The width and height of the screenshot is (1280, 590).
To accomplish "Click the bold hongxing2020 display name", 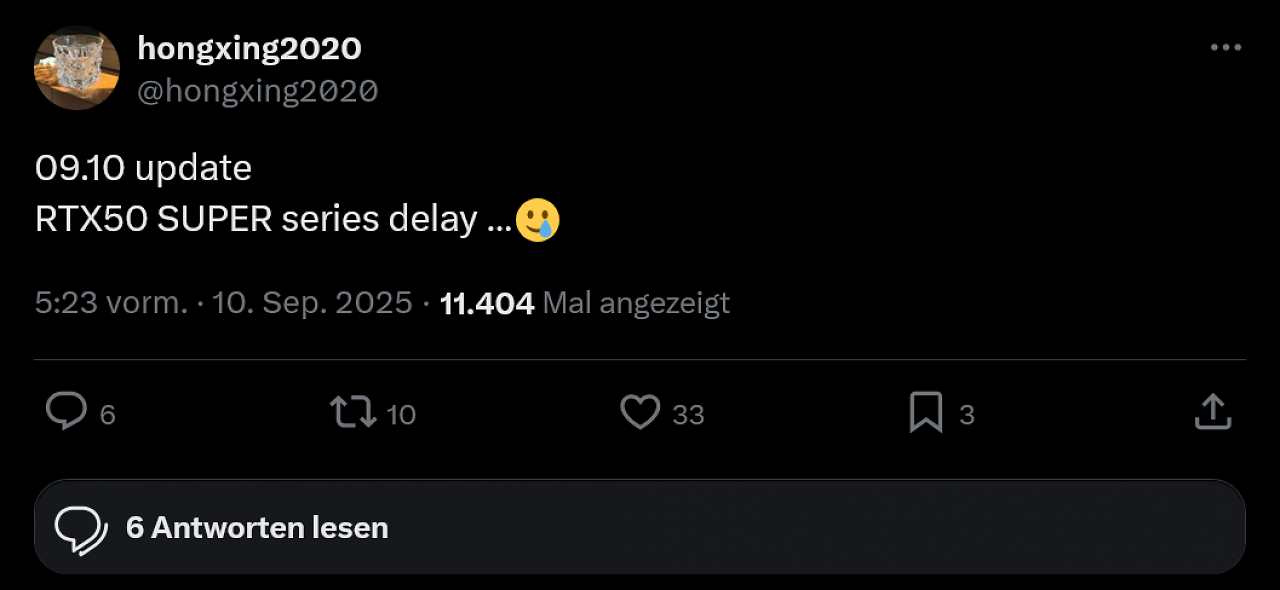I will (x=249, y=47).
